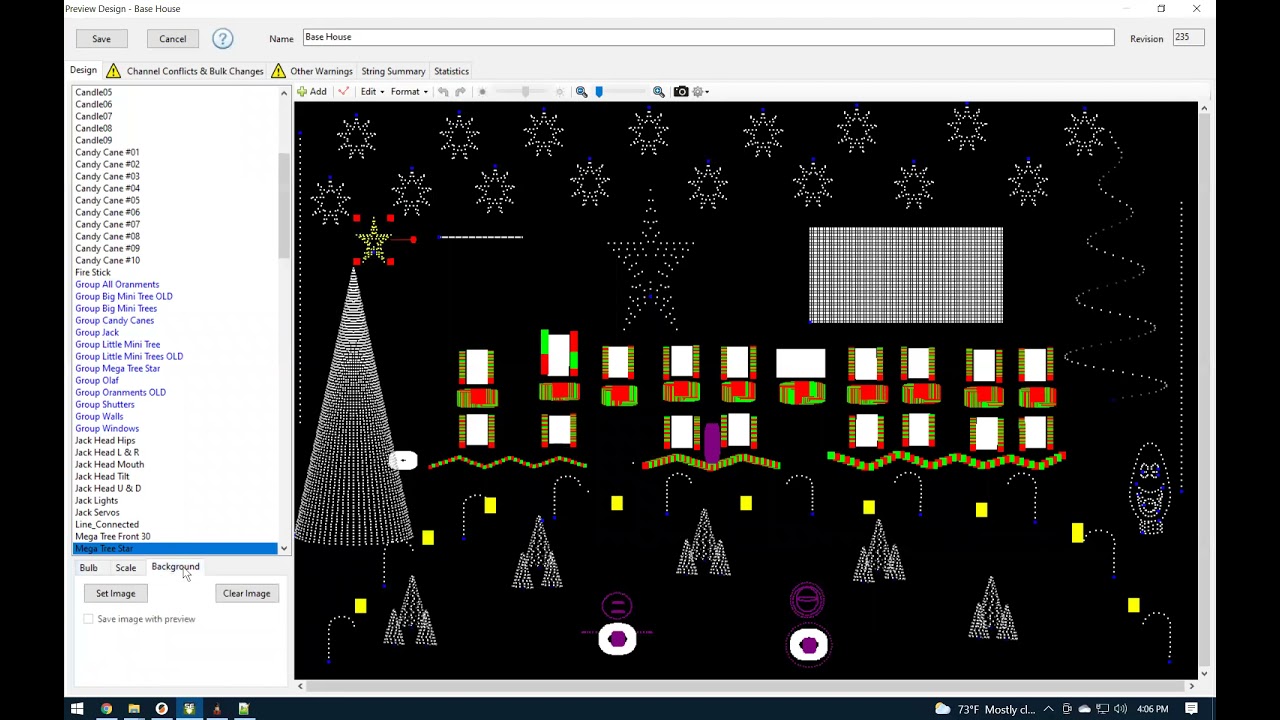The image size is (1280, 720).
Task: Switch to the Design tab
Action: click(x=83, y=70)
